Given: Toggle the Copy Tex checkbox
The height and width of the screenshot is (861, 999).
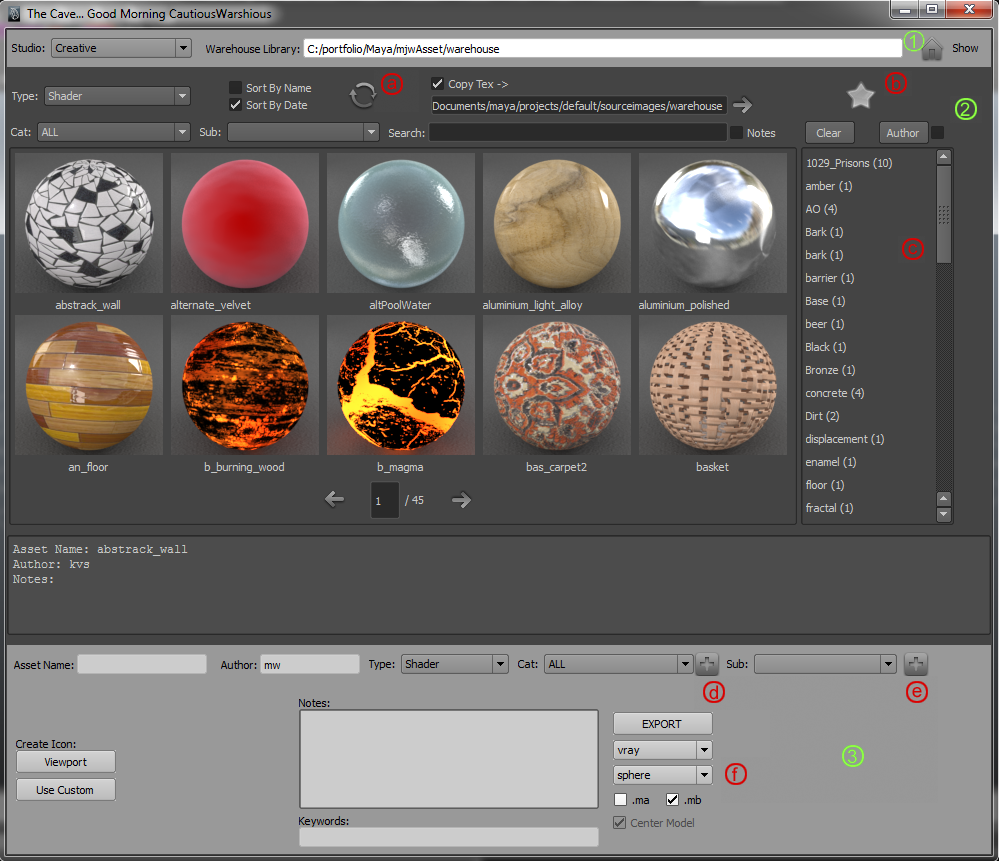Looking at the screenshot, I should point(437,84).
